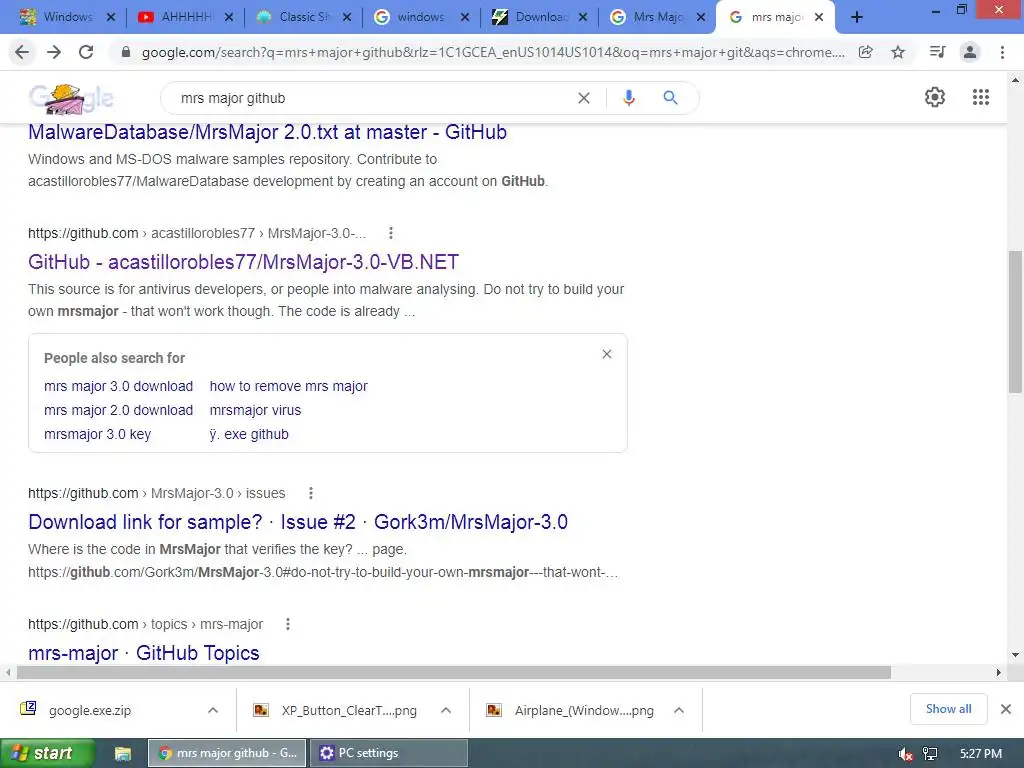This screenshot has height=768, width=1024.
Task: Open acastillorobles77/MrsMajor-3.0-VB.NET result
Action: point(244,262)
